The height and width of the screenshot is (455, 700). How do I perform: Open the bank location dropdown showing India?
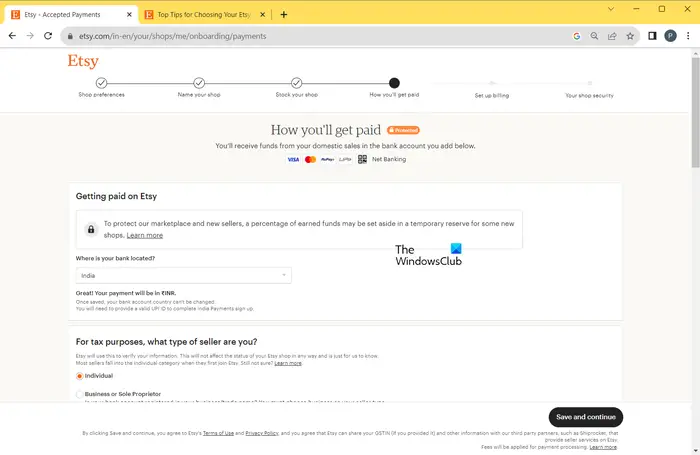click(183, 276)
